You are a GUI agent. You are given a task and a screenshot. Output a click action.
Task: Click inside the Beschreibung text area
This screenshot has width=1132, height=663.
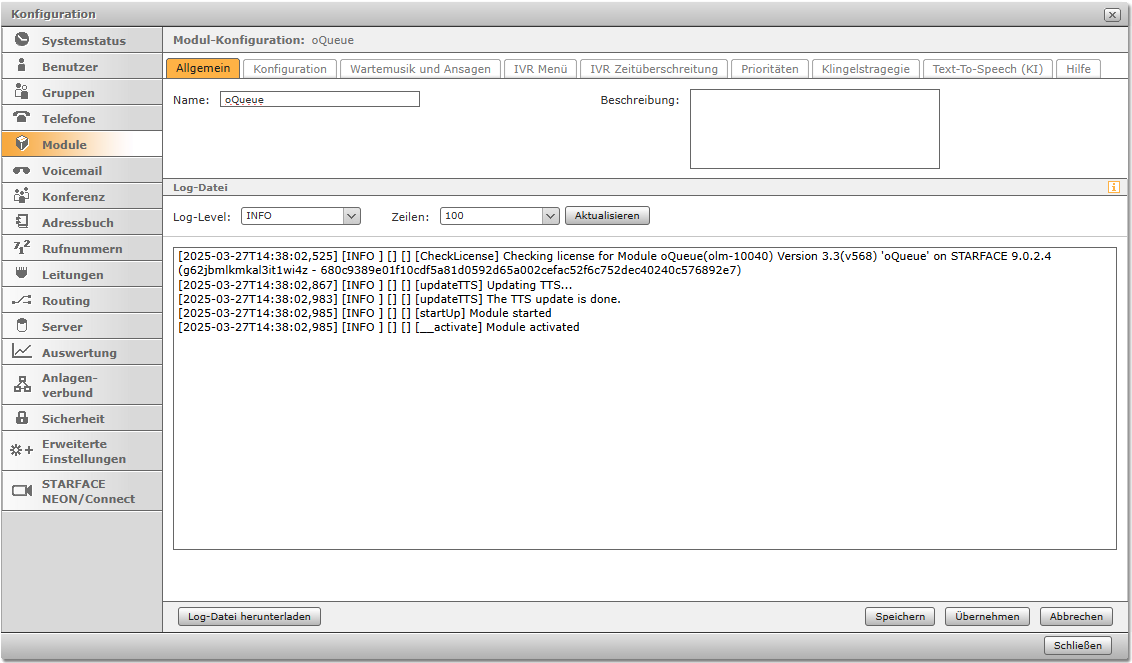pyautogui.click(x=814, y=129)
